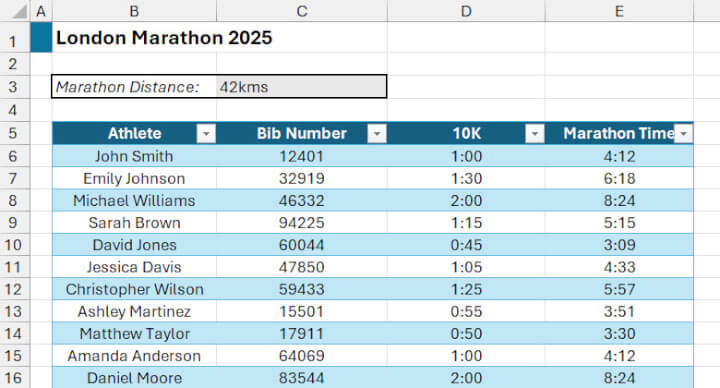Select column B header
The height and width of the screenshot is (388, 720).
pyautogui.click(x=134, y=11)
